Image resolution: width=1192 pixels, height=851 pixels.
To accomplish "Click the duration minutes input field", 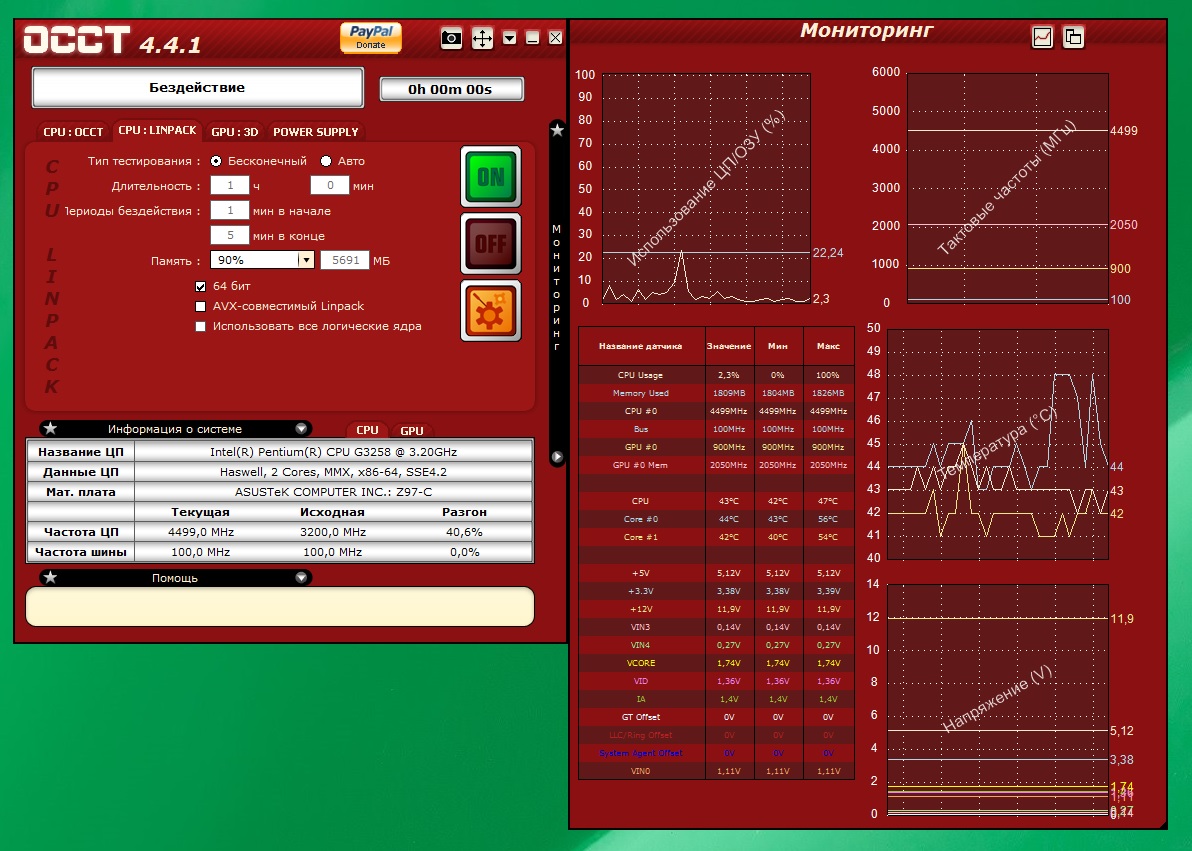I will (330, 186).
